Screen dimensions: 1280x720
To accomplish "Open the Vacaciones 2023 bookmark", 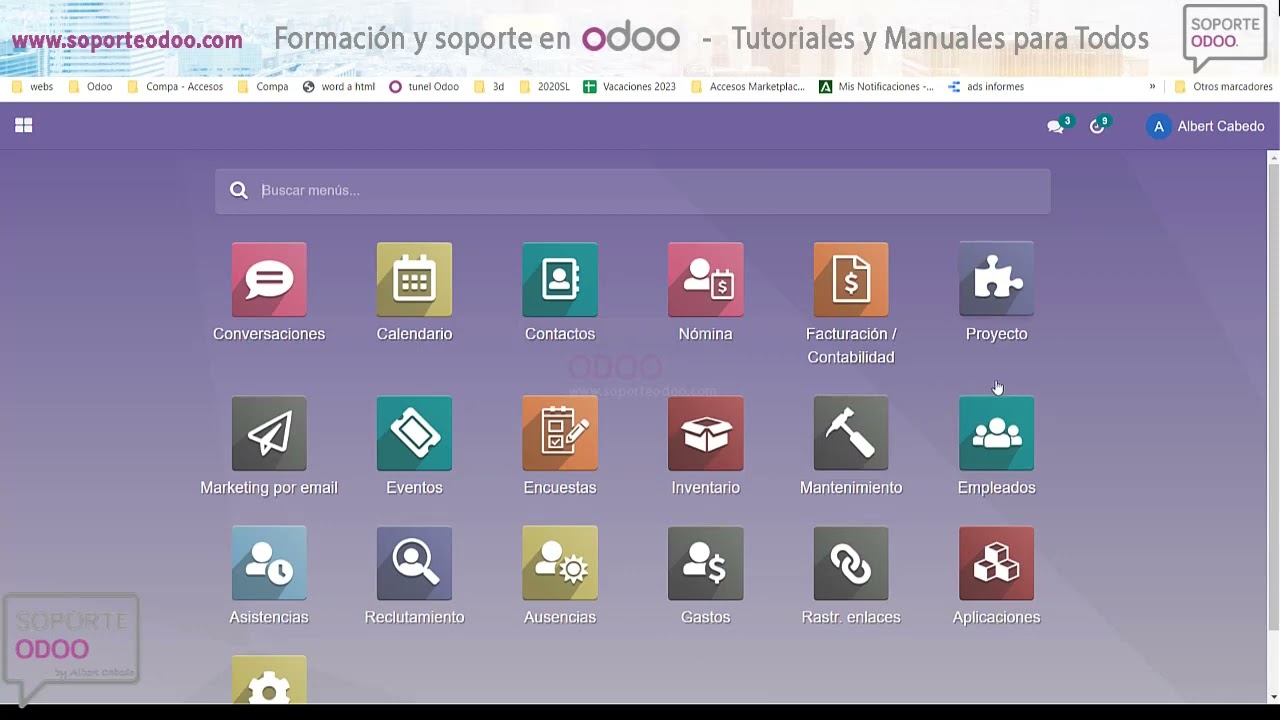I will tap(630, 87).
